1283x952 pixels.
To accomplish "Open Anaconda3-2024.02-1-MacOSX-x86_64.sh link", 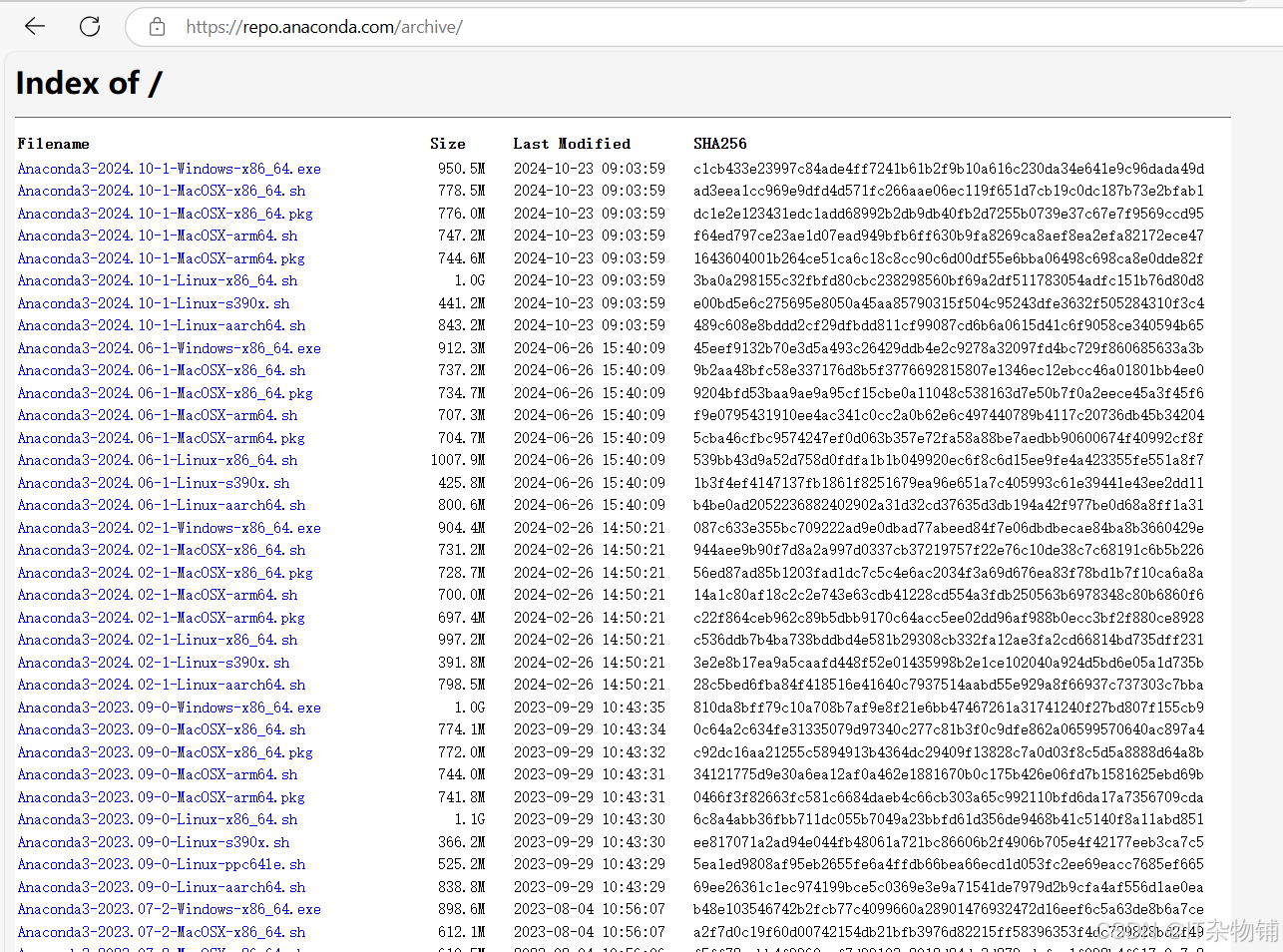I will pyautogui.click(x=162, y=550).
